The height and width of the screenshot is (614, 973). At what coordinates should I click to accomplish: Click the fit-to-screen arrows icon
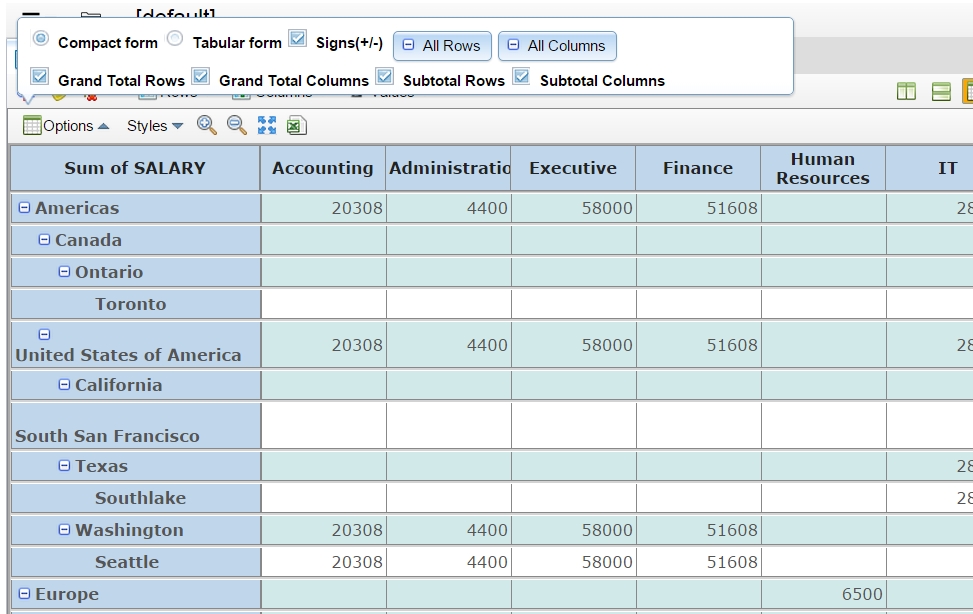(x=267, y=125)
